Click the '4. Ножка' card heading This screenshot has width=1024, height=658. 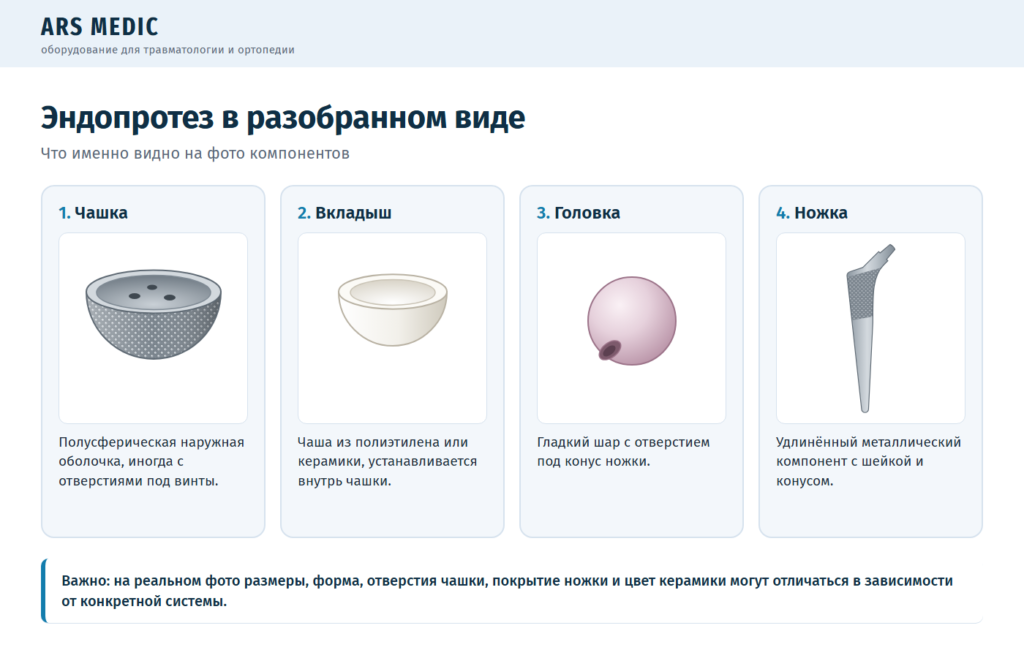click(812, 213)
